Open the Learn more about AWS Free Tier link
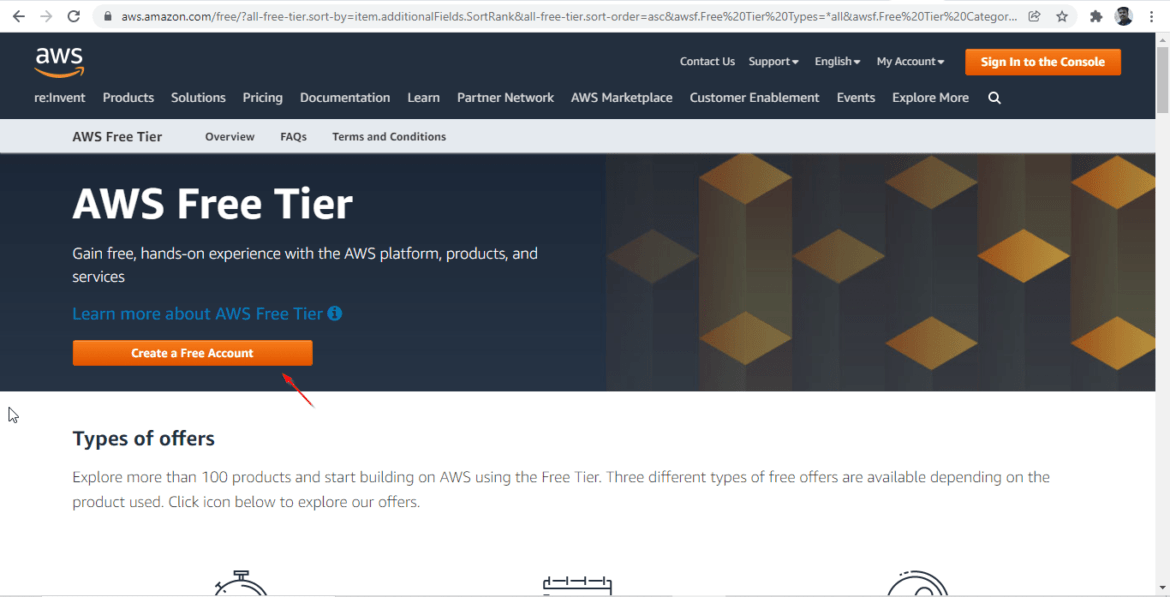This screenshot has height=597, width=1170. (196, 313)
